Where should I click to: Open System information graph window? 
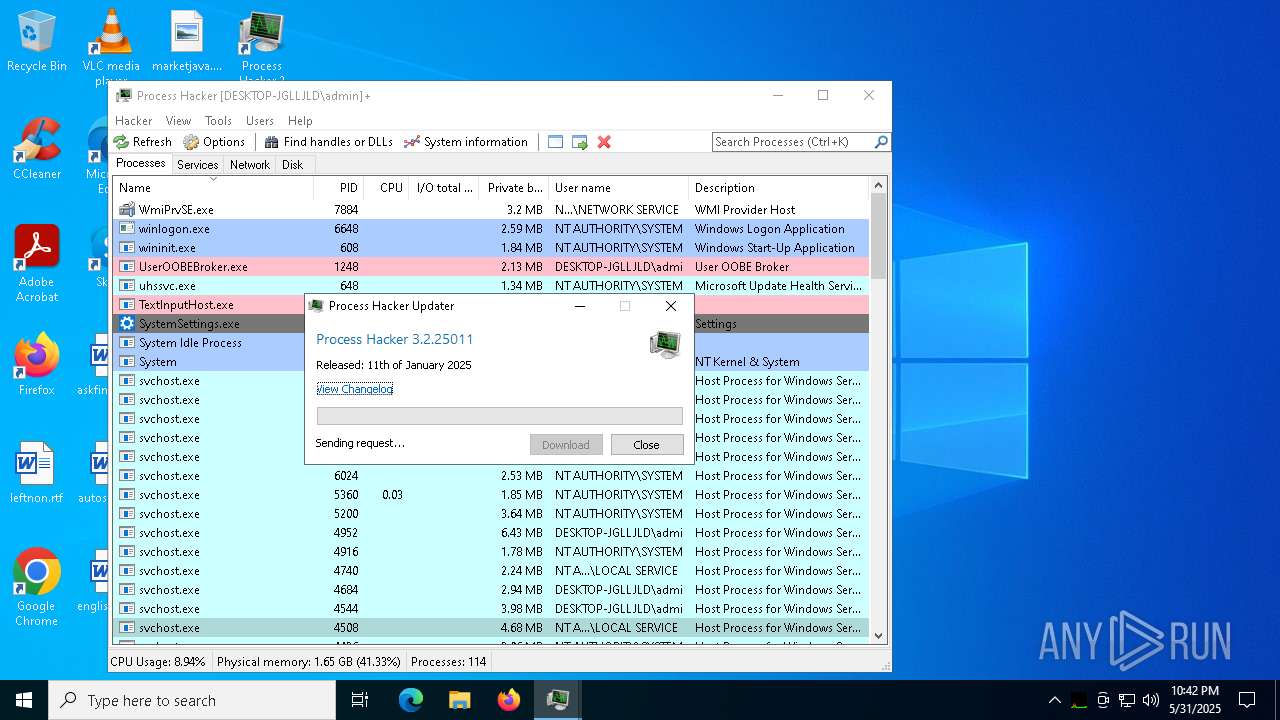(465, 142)
